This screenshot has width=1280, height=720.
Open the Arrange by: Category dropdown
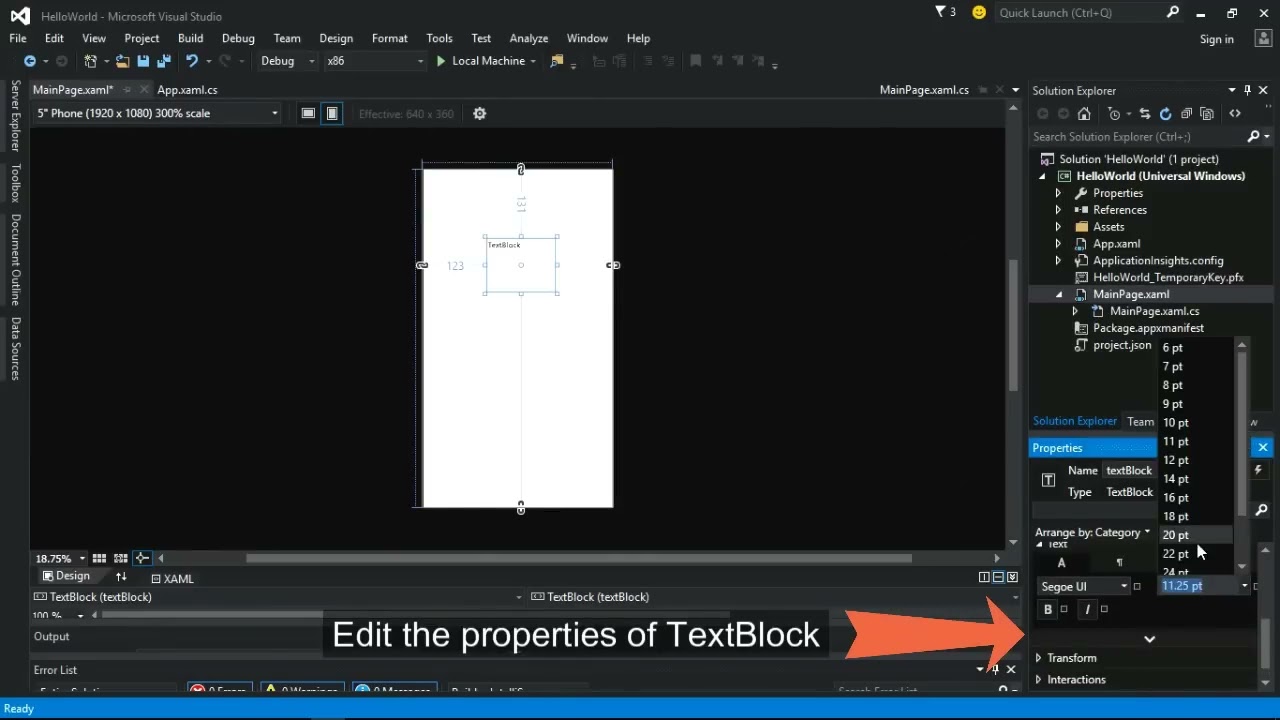pyautogui.click(x=1092, y=532)
